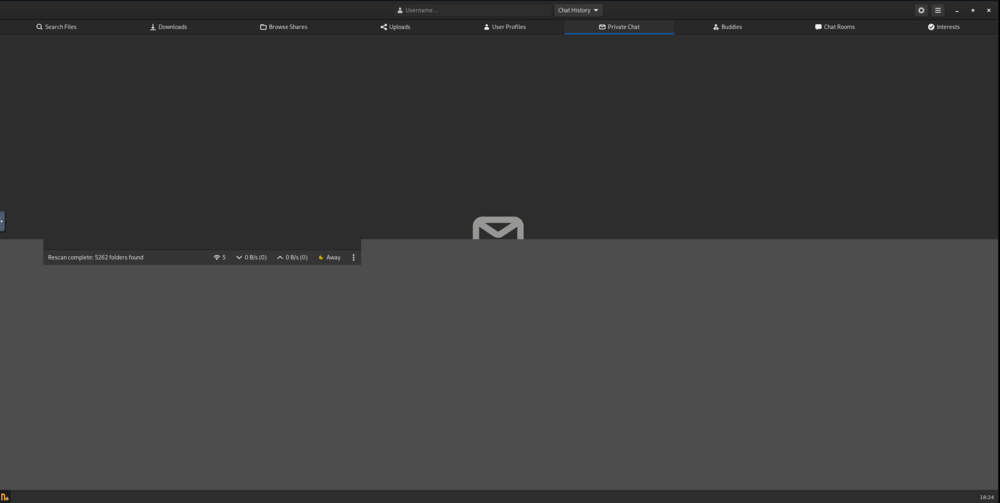Focus the Username entry field
Viewport: 1000px width, 503px height.
pos(473,10)
